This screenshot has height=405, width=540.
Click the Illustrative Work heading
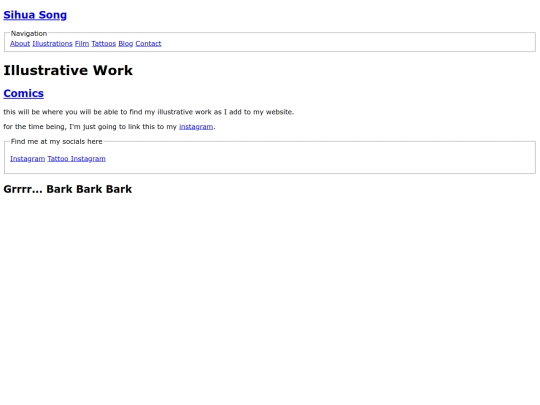tap(68, 70)
